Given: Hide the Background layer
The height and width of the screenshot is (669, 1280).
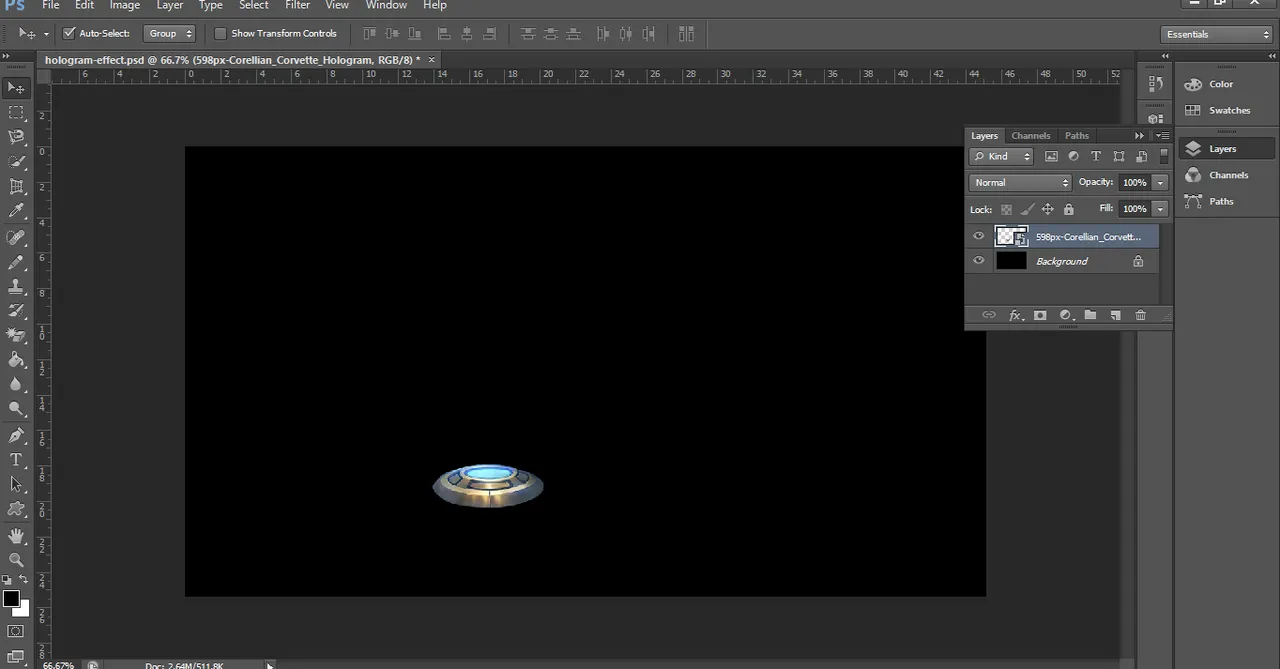Looking at the screenshot, I should (x=979, y=261).
